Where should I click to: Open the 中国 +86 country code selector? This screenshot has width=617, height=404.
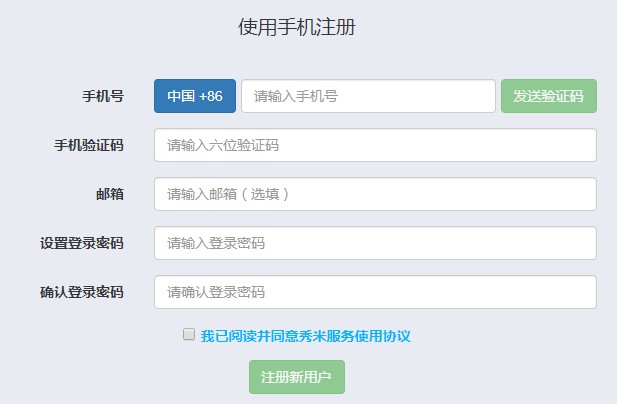click(195, 96)
